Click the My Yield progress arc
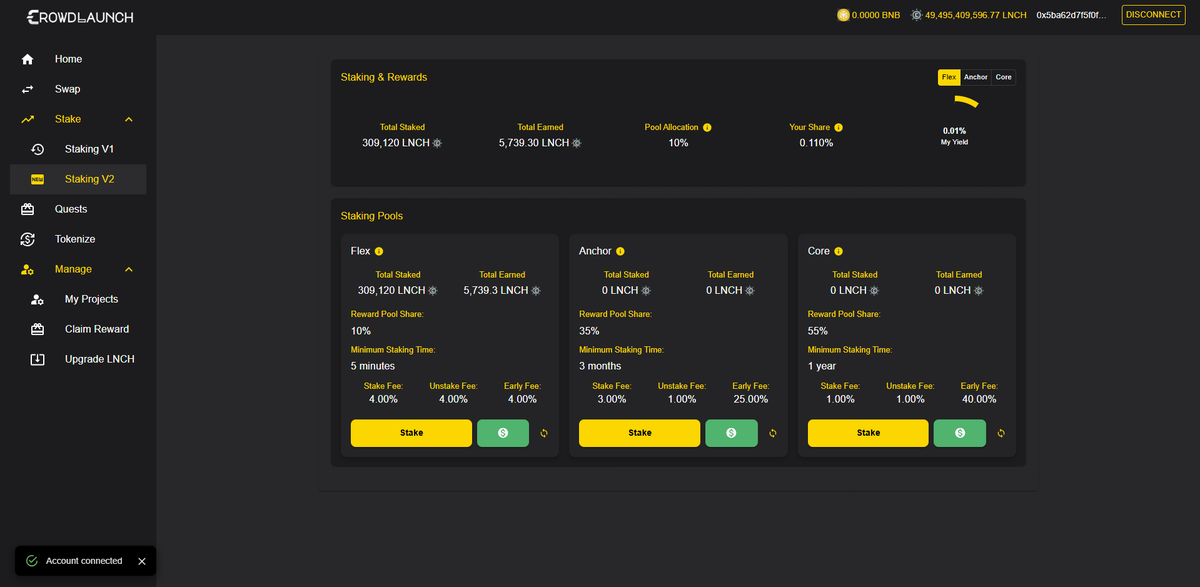This screenshot has height=587, width=1200. [966, 102]
